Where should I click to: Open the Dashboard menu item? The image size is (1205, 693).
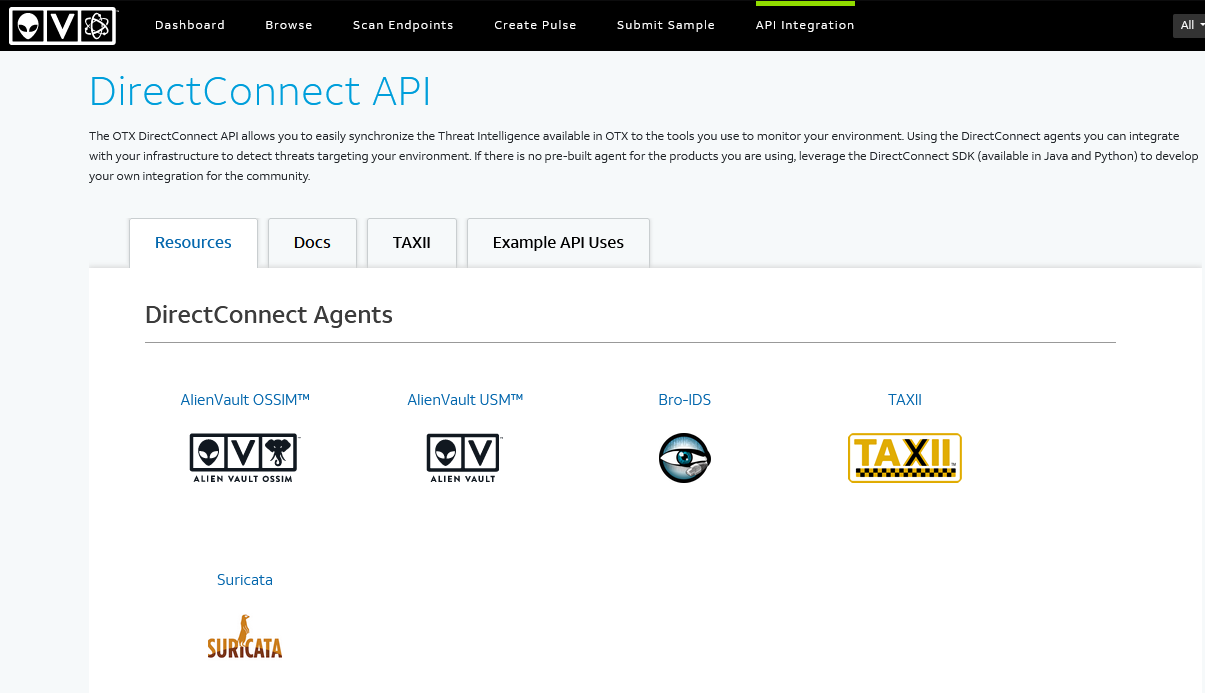pos(190,25)
